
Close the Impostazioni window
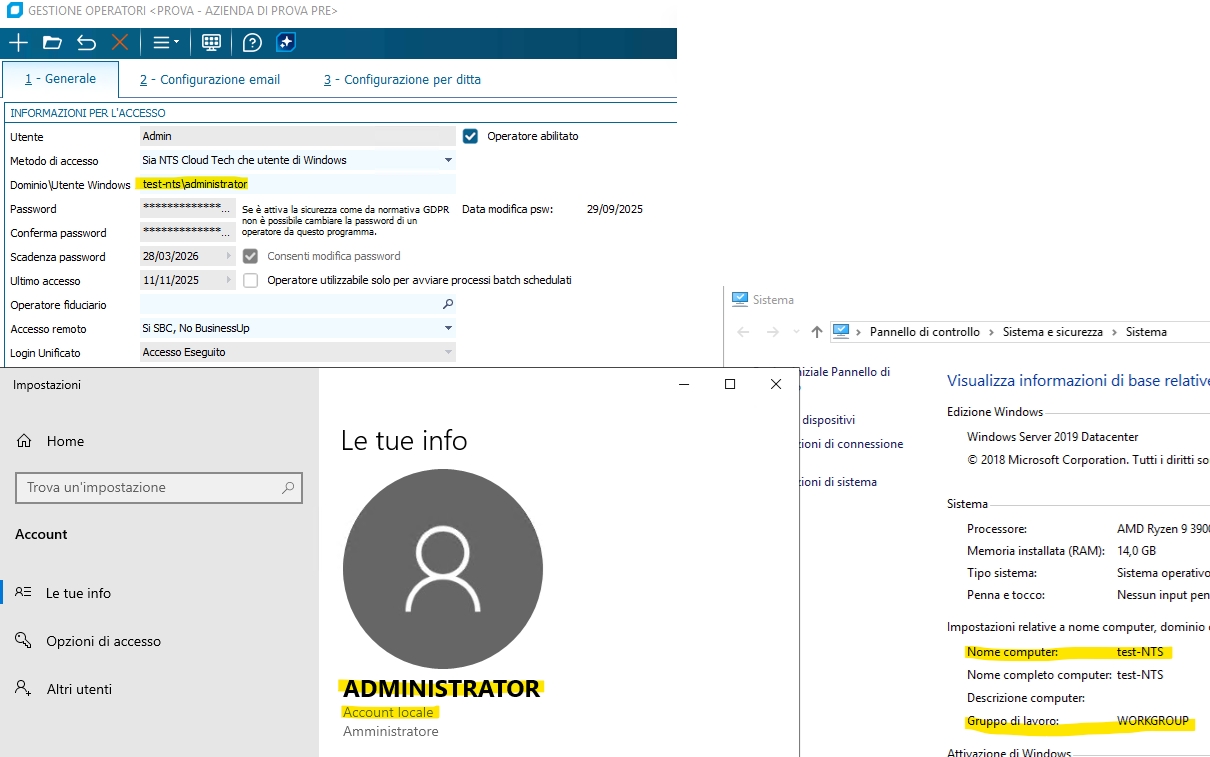tap(776, 384)
